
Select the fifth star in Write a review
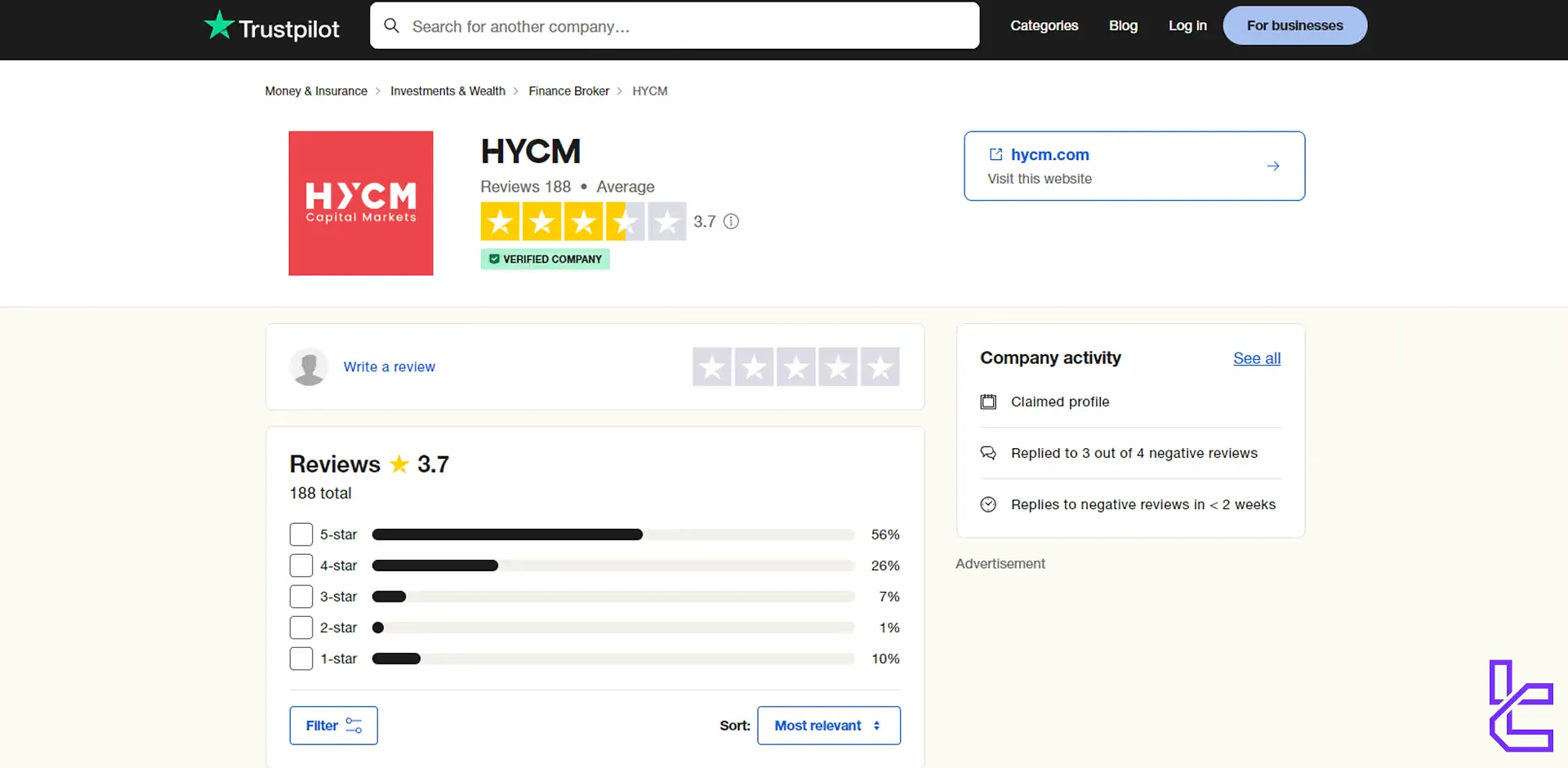pyautogui.click(x=880, y=366)
